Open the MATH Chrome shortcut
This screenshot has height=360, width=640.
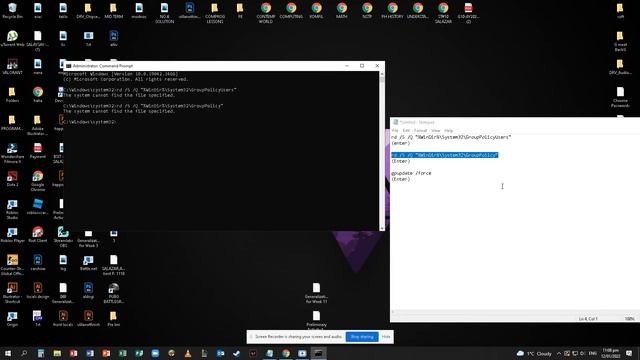(342, 11)
